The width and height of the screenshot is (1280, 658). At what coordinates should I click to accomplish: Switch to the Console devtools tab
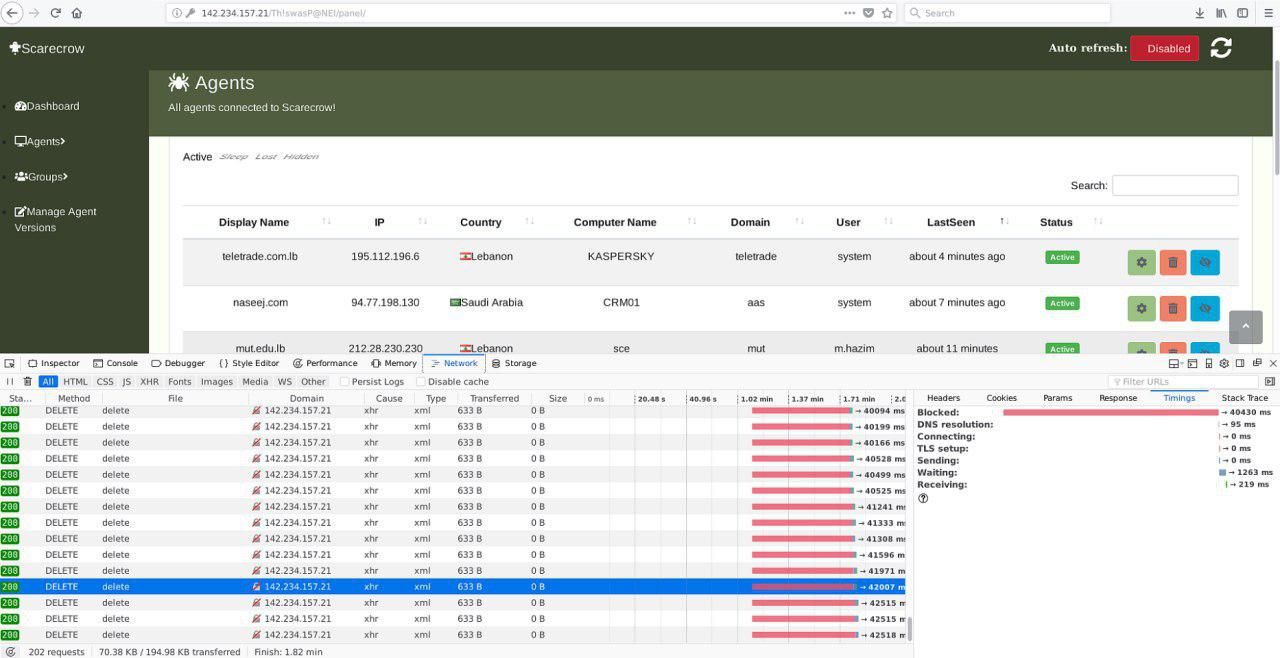coord(115,363)
